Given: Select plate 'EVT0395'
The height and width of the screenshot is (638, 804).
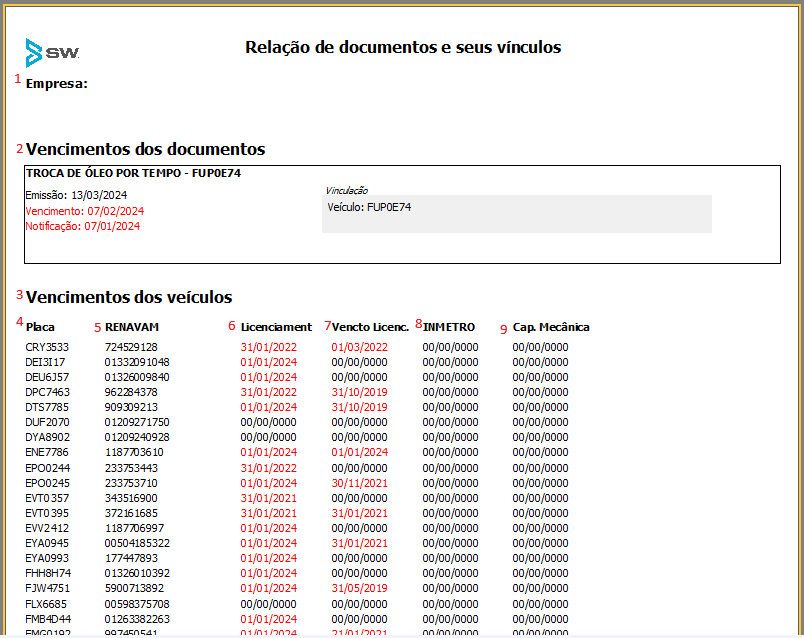Looking at the screenshot, I should (x=47, y=513).
